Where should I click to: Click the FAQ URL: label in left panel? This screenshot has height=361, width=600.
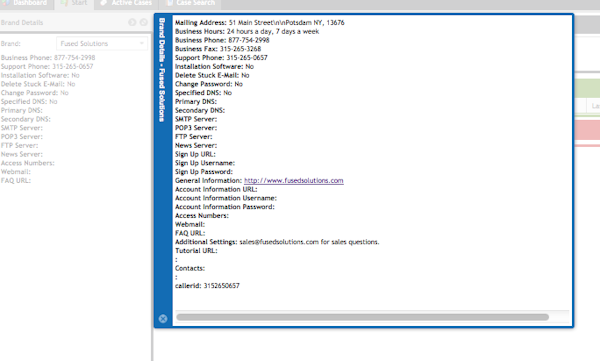coord(16,181)
